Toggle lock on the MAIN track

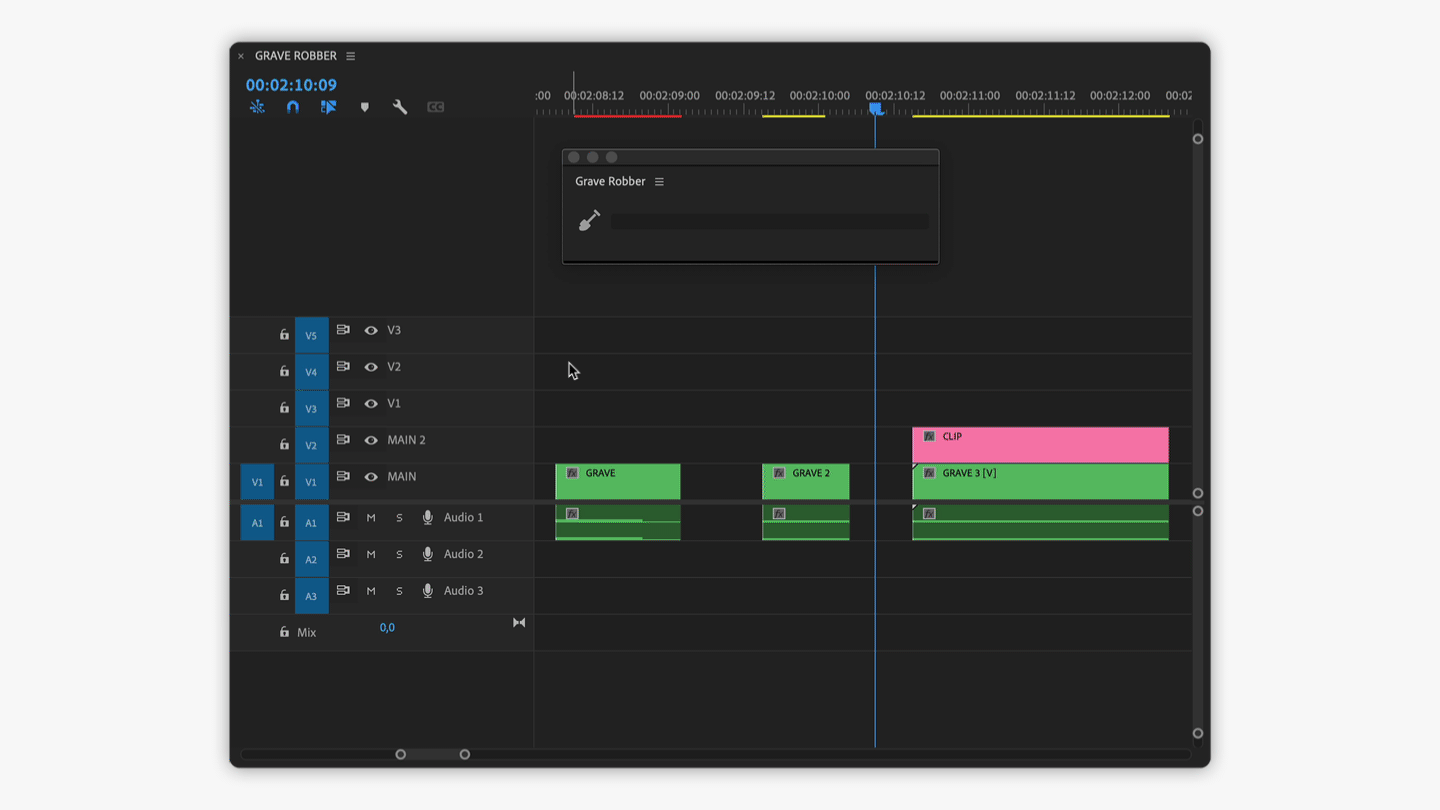click(x=284, y=481)
